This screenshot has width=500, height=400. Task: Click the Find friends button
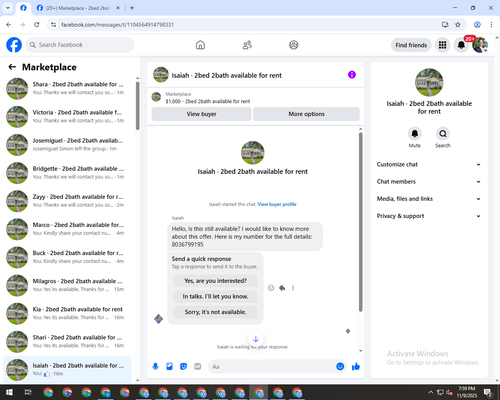pos(411,45)
